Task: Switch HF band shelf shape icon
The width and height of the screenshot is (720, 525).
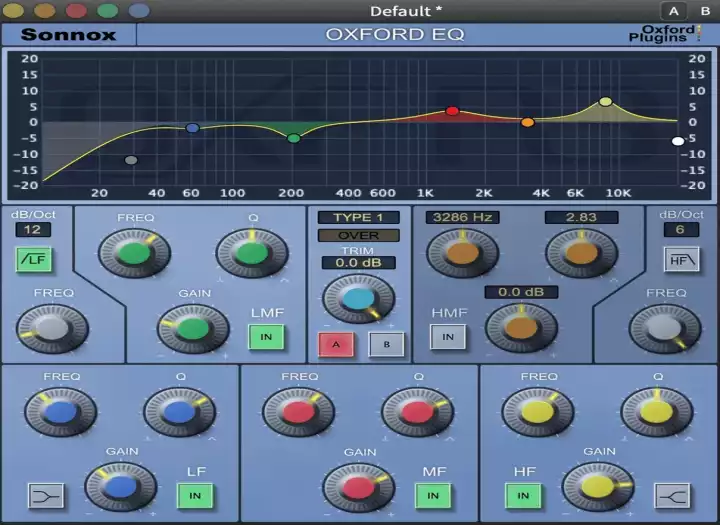Action: pos(672,496)
